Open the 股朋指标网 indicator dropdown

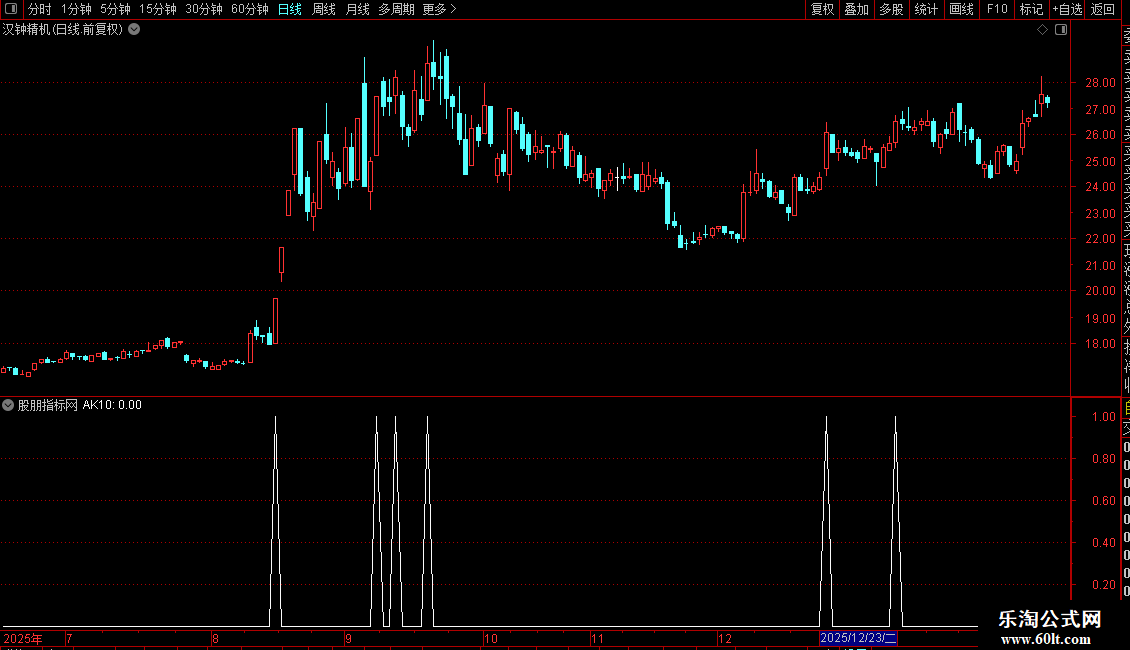(8, 405)
